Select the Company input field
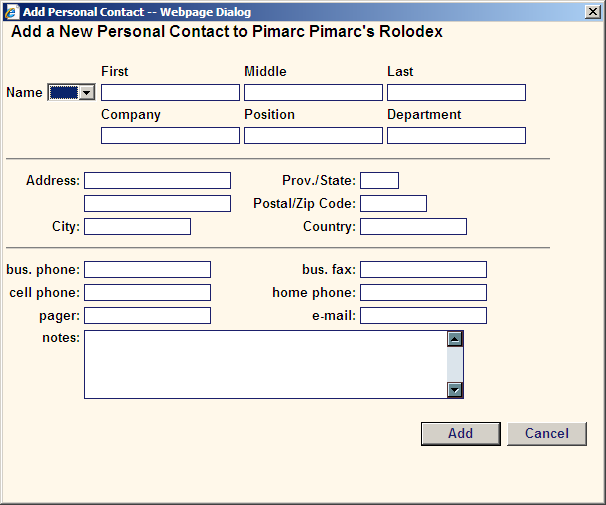The width and height of the screenshot is (606, 505). [170, 136]
